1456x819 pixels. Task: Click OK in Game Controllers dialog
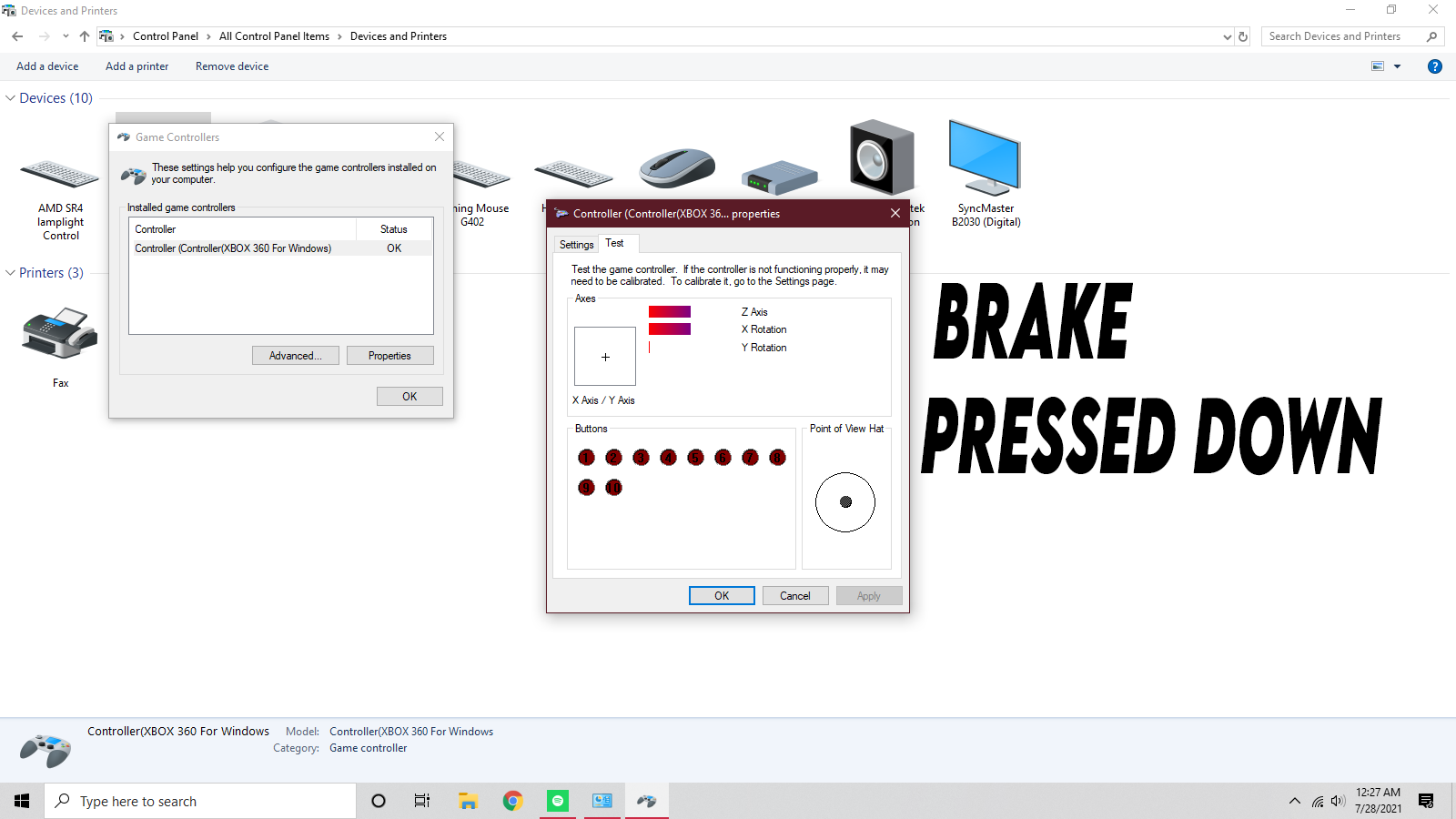[409, 397]
